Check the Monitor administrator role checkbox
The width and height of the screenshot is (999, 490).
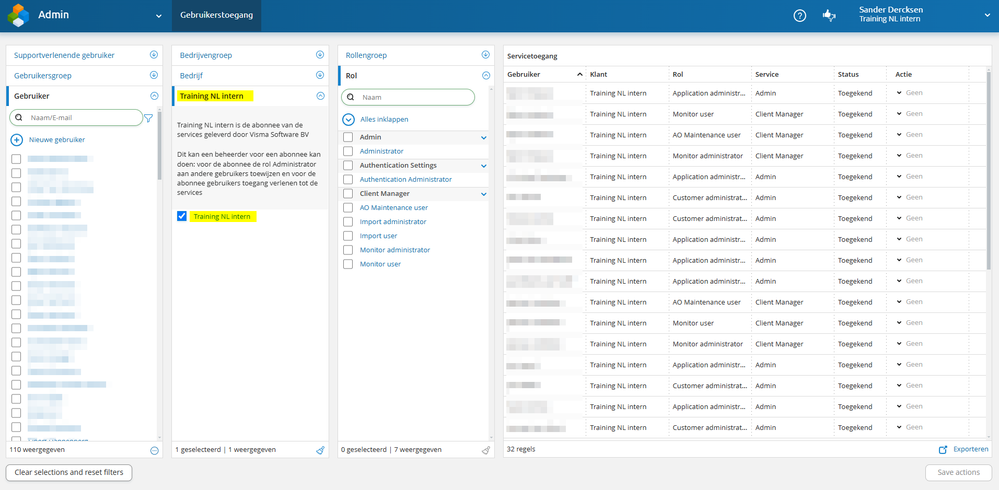pyautogui.click(x=348, y=250)
